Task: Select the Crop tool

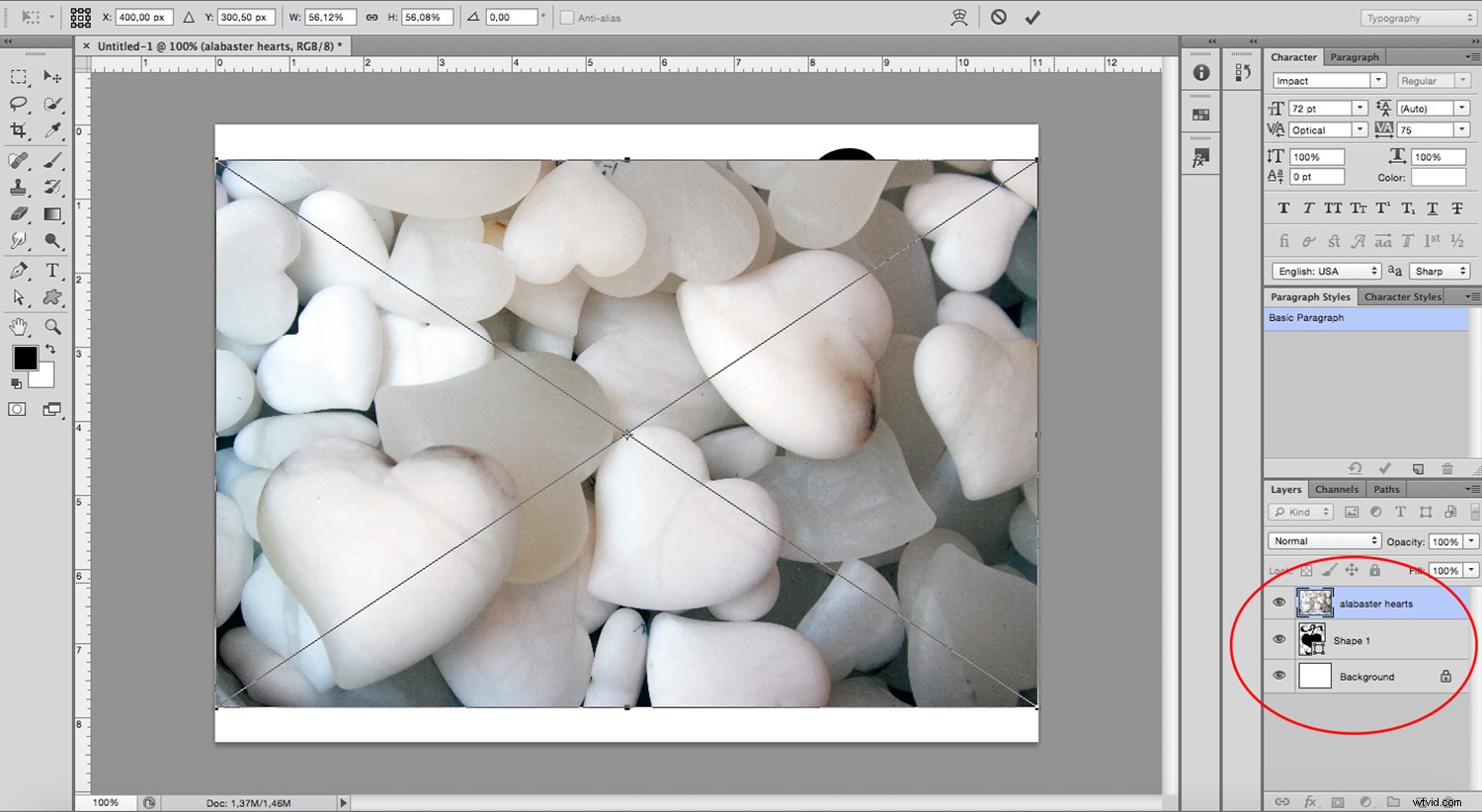Action: pyautogui.click(x=16, y=130)
